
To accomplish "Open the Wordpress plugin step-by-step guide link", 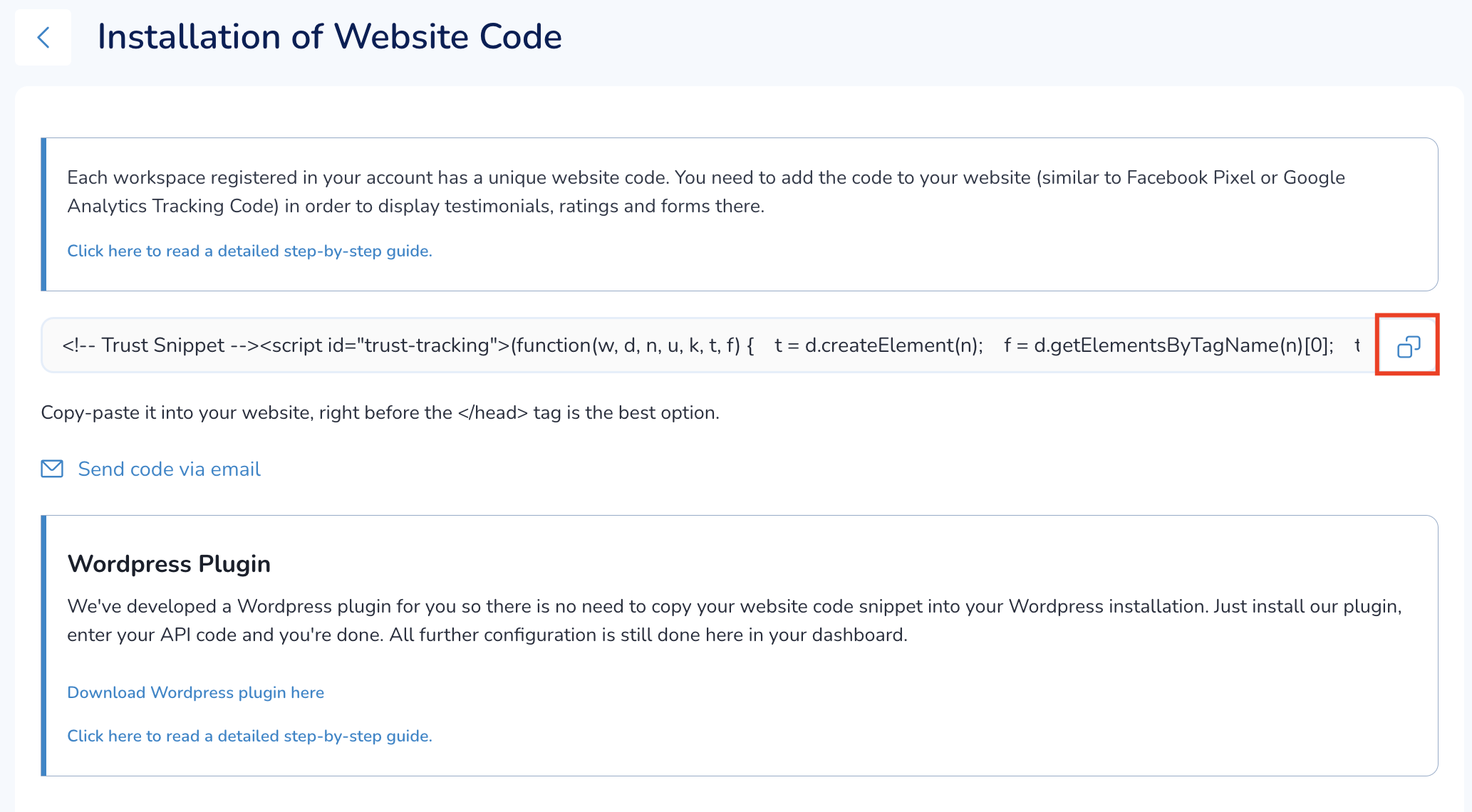I will [x=249, y=736].
